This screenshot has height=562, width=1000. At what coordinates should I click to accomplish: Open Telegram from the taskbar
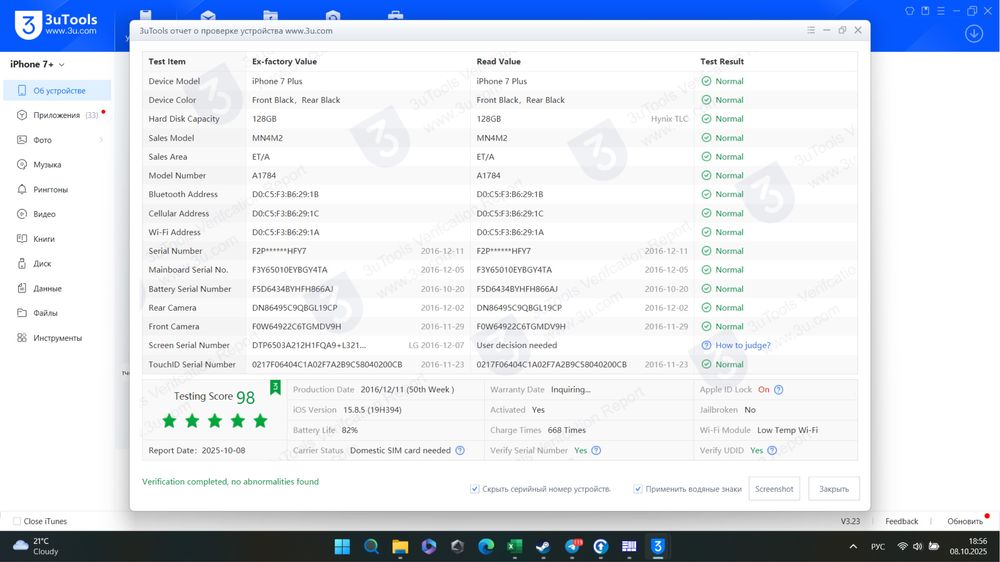(x=572, y=547)
